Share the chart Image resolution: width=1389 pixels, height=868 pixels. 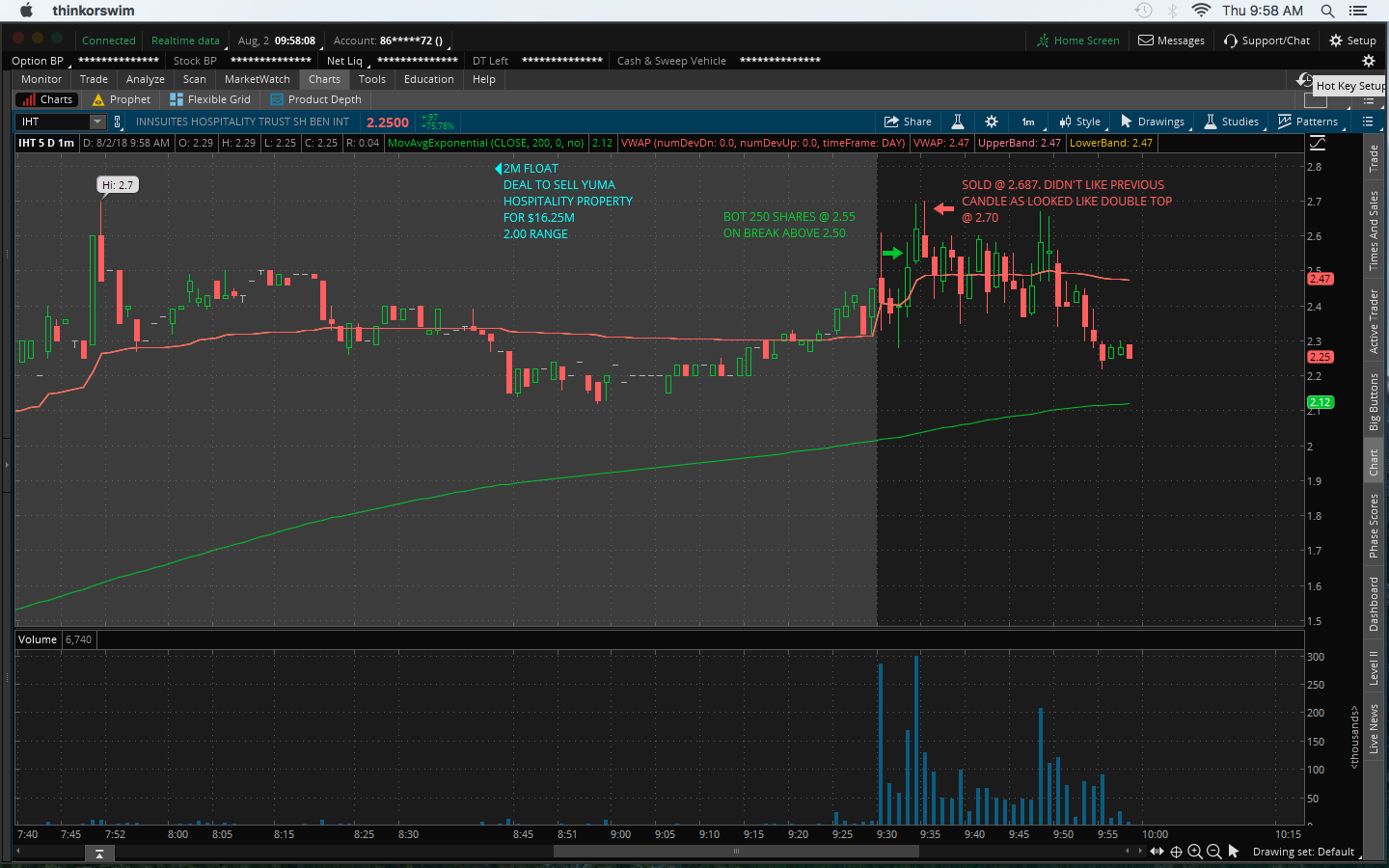(909, 122)
